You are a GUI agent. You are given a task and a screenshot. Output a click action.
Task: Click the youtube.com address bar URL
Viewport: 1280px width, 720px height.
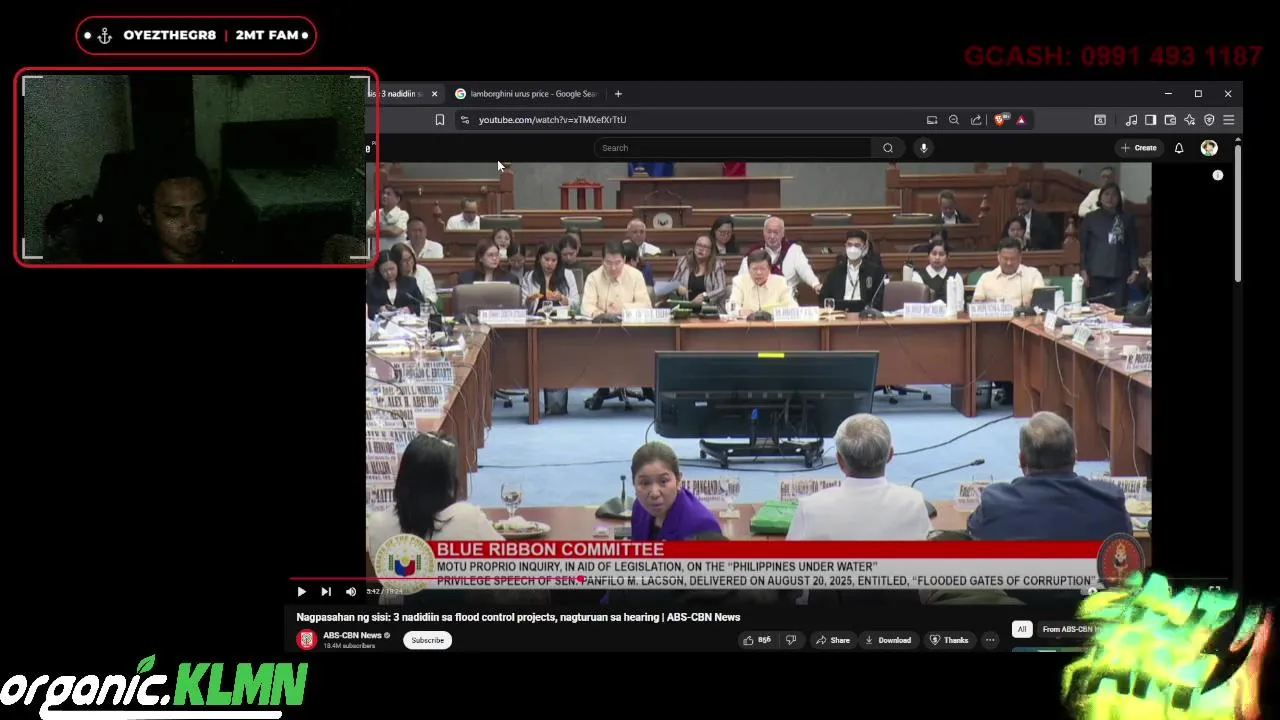click(552, 120)
